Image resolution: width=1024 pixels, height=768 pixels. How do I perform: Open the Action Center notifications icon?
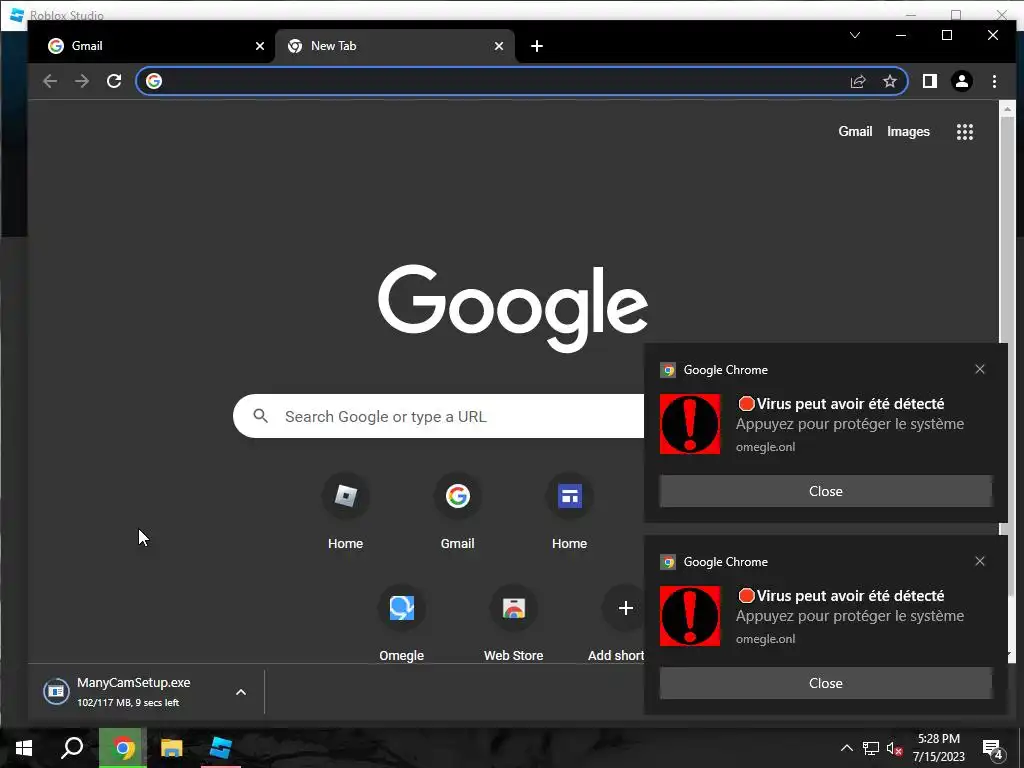pyautogui.click(x=993, y=749)
